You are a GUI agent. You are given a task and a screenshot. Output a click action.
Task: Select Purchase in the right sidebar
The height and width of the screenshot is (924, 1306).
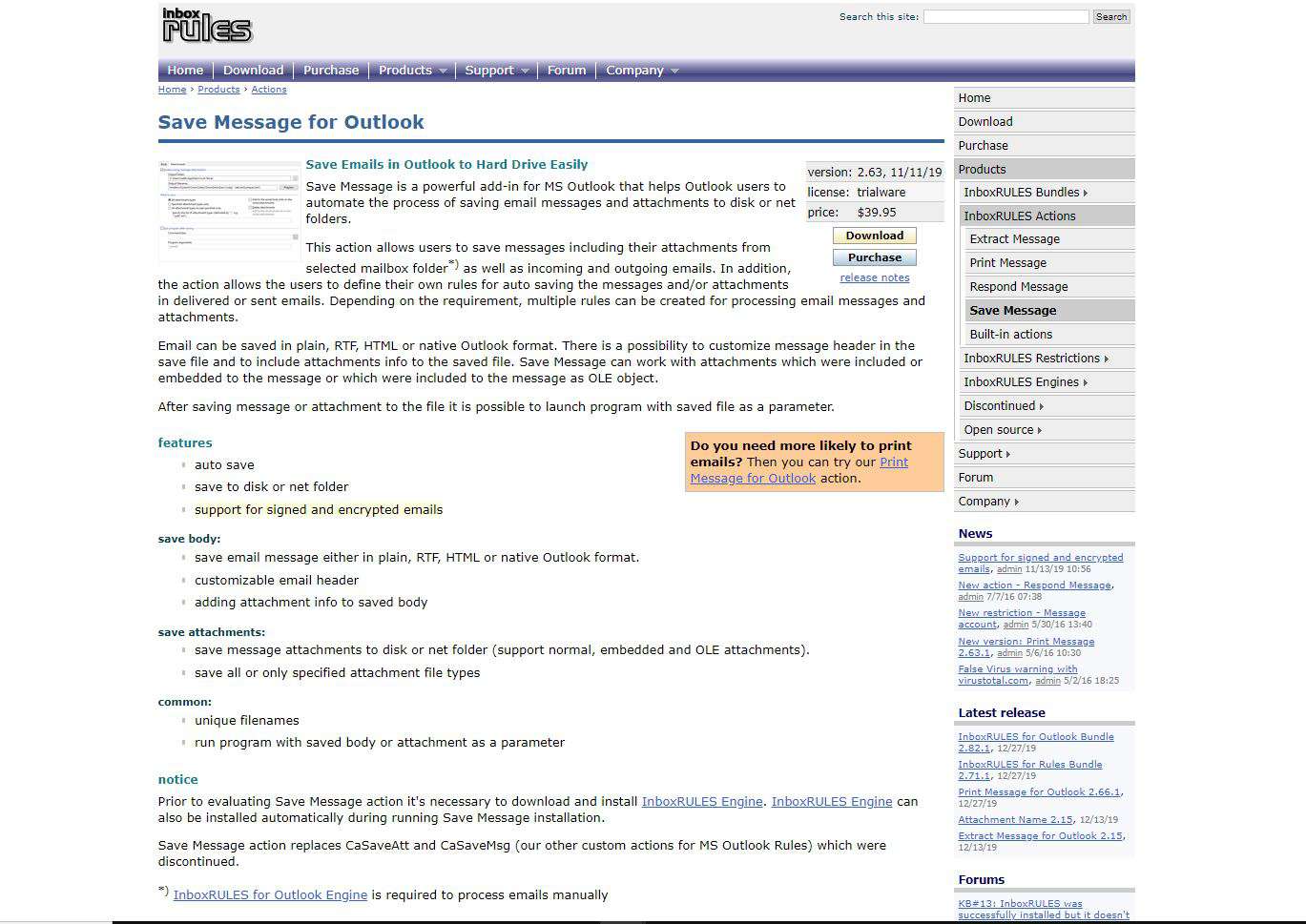click(1045, 146)
